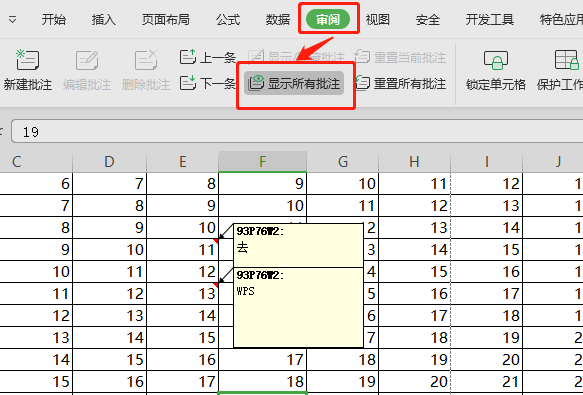The height and width of the screenshot is (395, 583).
Task: Go to previous comment with 上一条
Action: click(x=208, y=57)
